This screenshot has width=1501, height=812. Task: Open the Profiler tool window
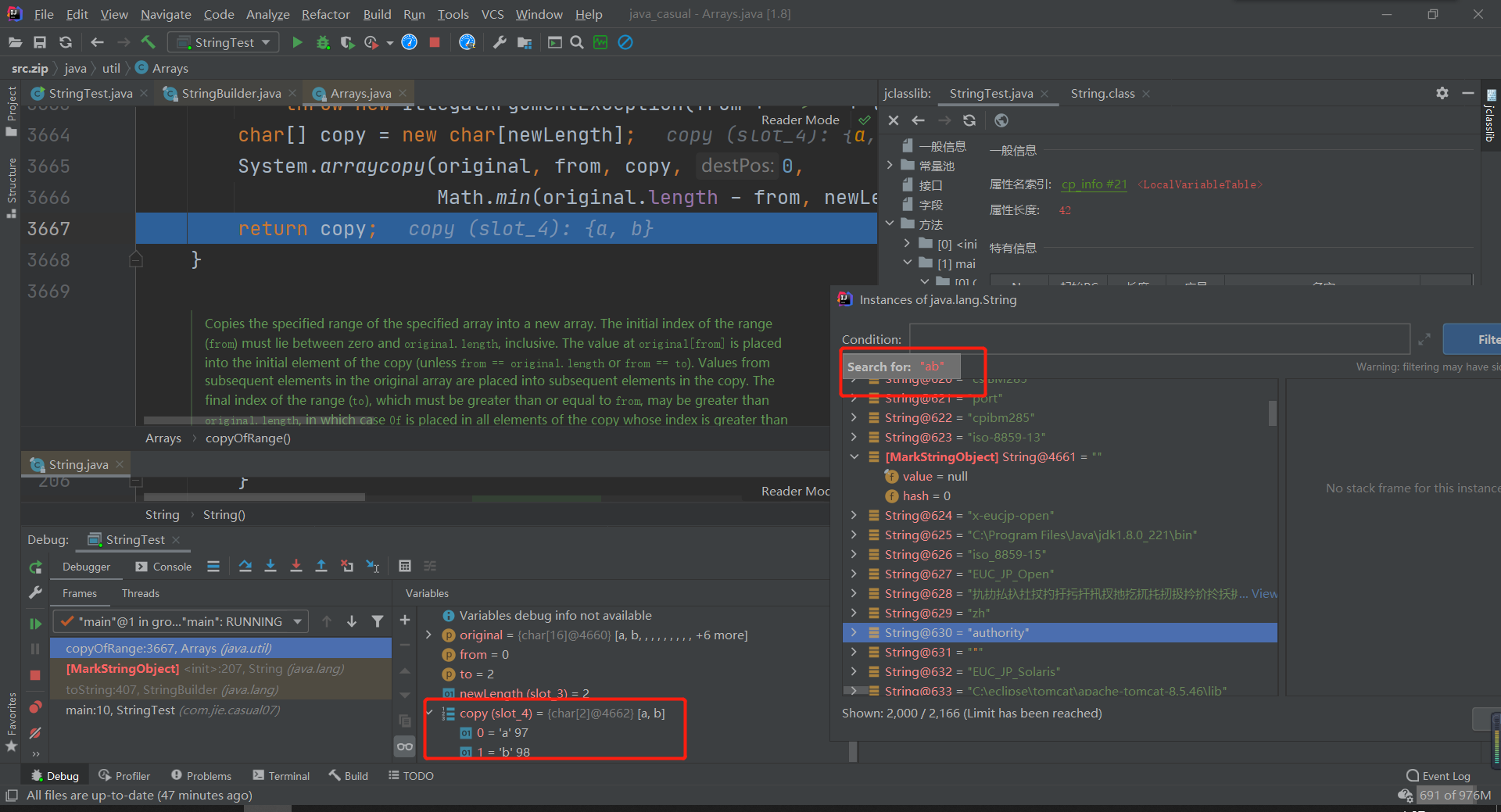pyautogui.click(x=124, y=775)
